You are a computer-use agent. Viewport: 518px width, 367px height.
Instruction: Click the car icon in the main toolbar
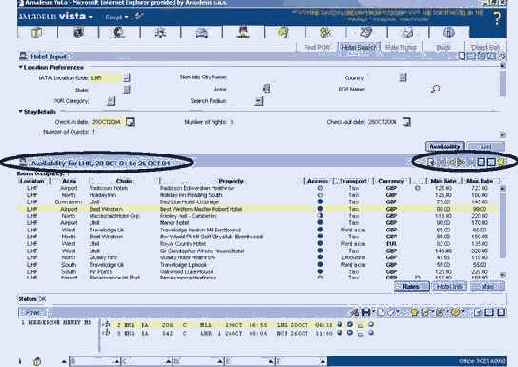click(201, 33)
